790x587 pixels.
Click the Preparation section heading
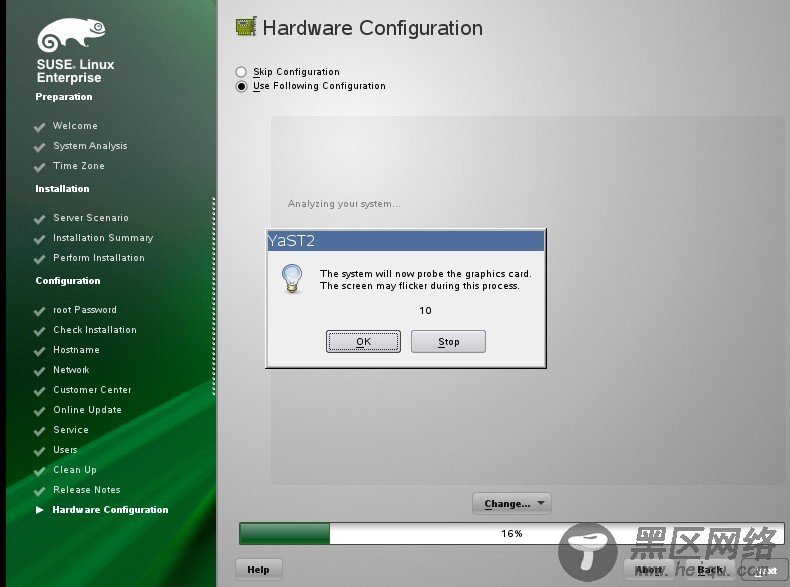(x=63, y=97)
